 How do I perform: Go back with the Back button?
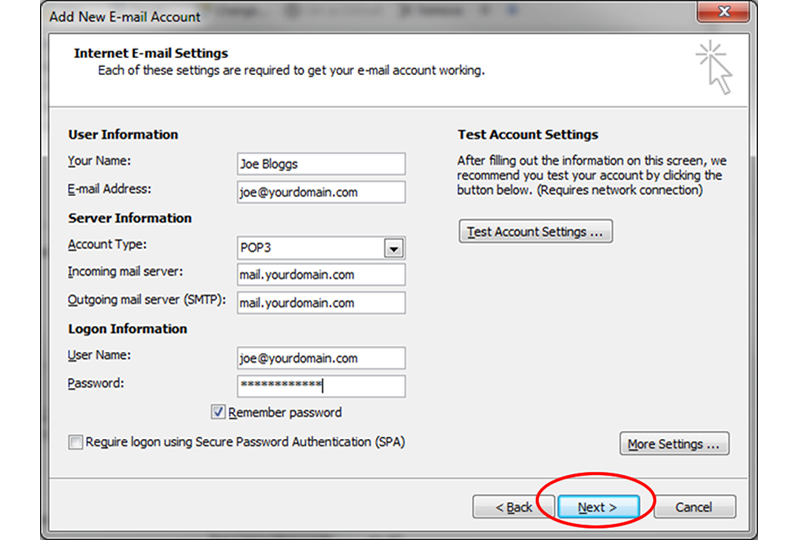click(513, 507)
